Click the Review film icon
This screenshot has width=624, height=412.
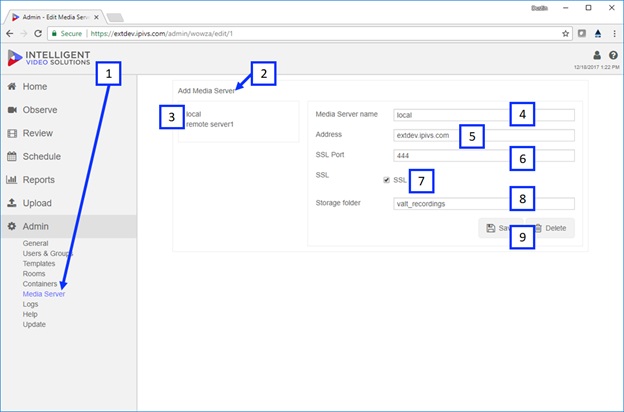12,133
